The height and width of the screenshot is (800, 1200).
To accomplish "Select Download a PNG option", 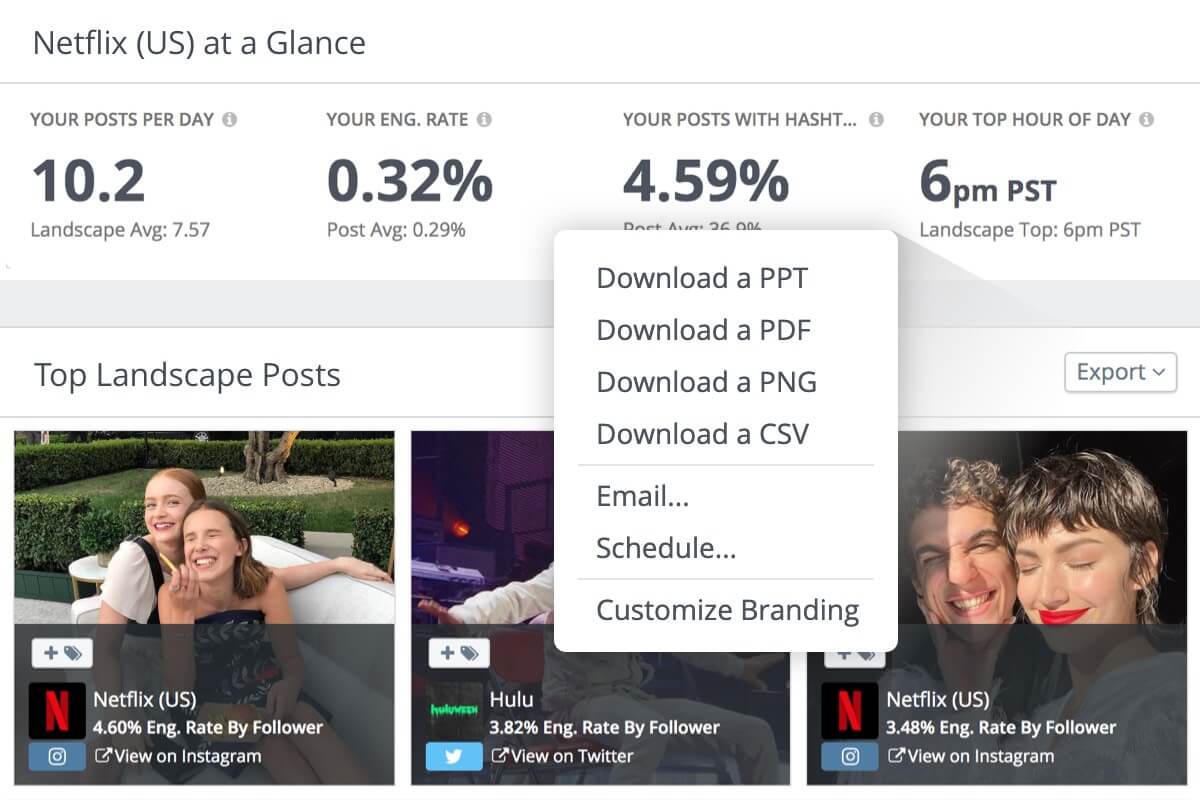I will (x=706, y=382).
